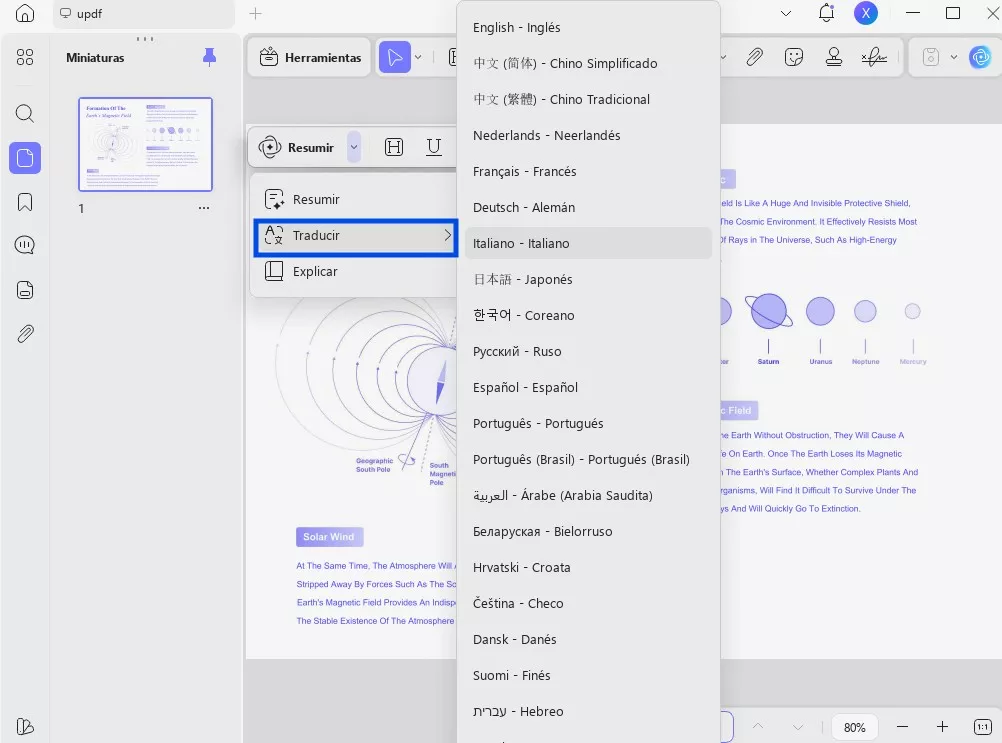Screen dimensions: 1002x743
Task: Select Árabe (Arabia Saudita)
Action: 588,495
